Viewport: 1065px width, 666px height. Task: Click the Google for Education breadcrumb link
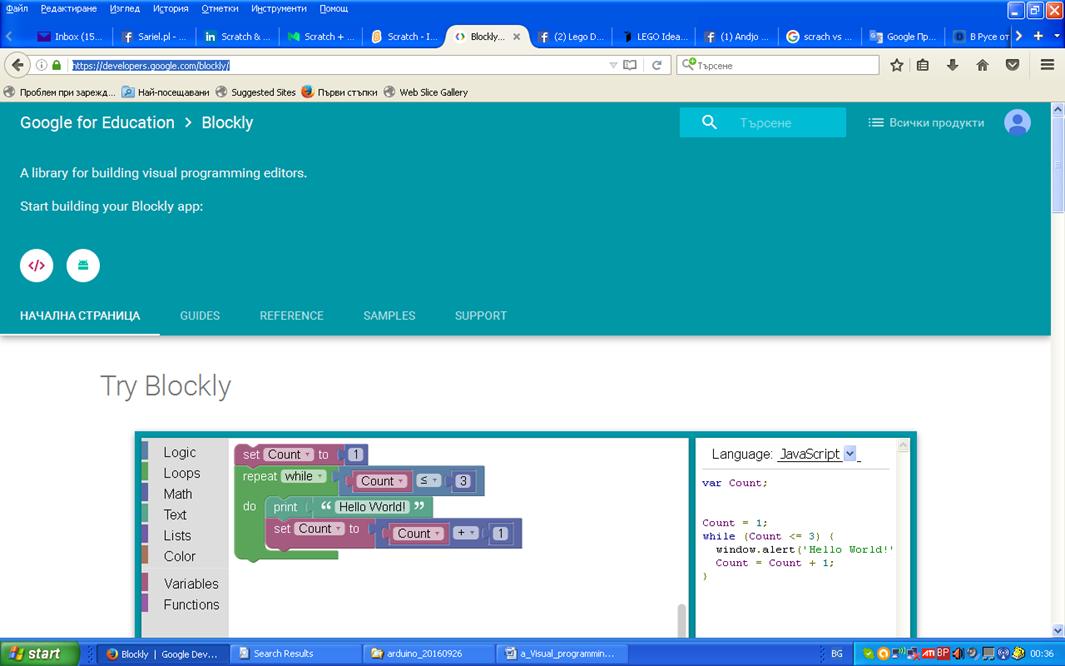[97, 122]
